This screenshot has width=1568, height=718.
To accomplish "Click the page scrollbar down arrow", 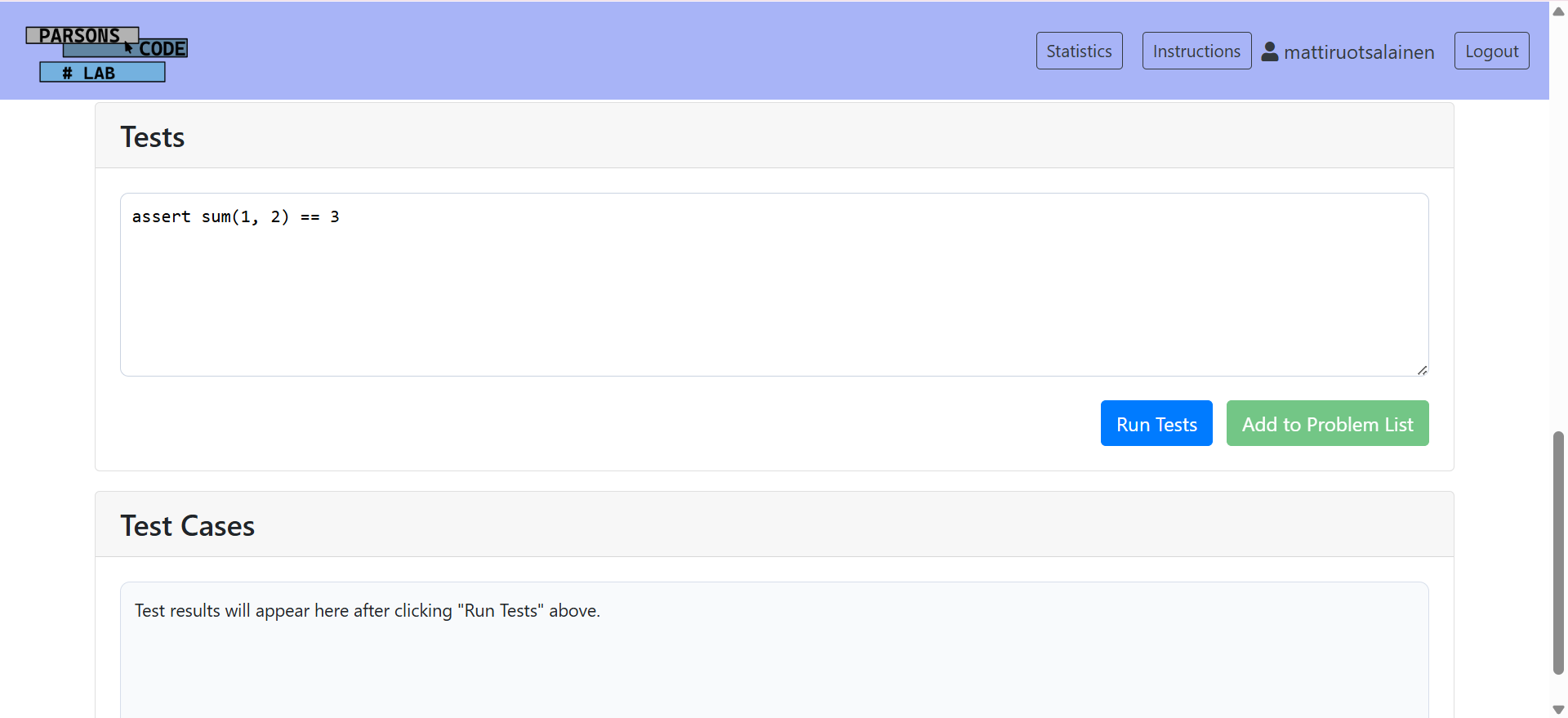I will (1558, 709).
